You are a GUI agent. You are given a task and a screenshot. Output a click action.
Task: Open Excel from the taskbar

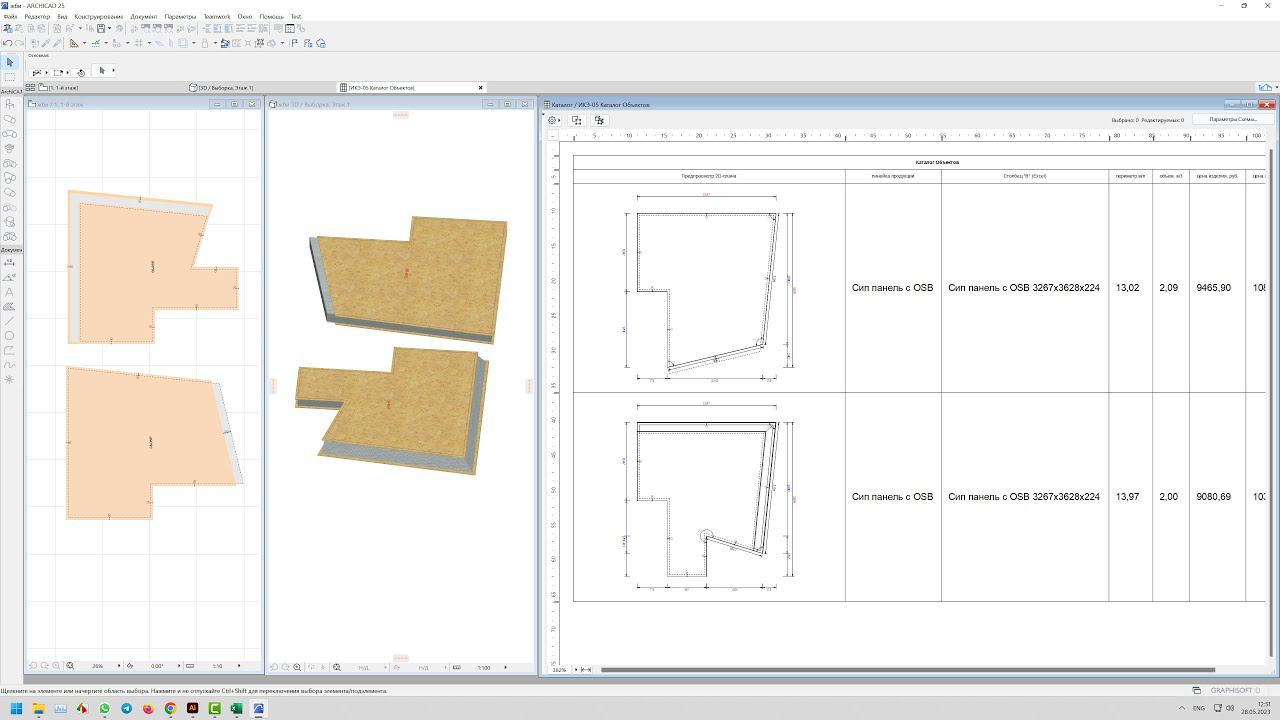236,709
